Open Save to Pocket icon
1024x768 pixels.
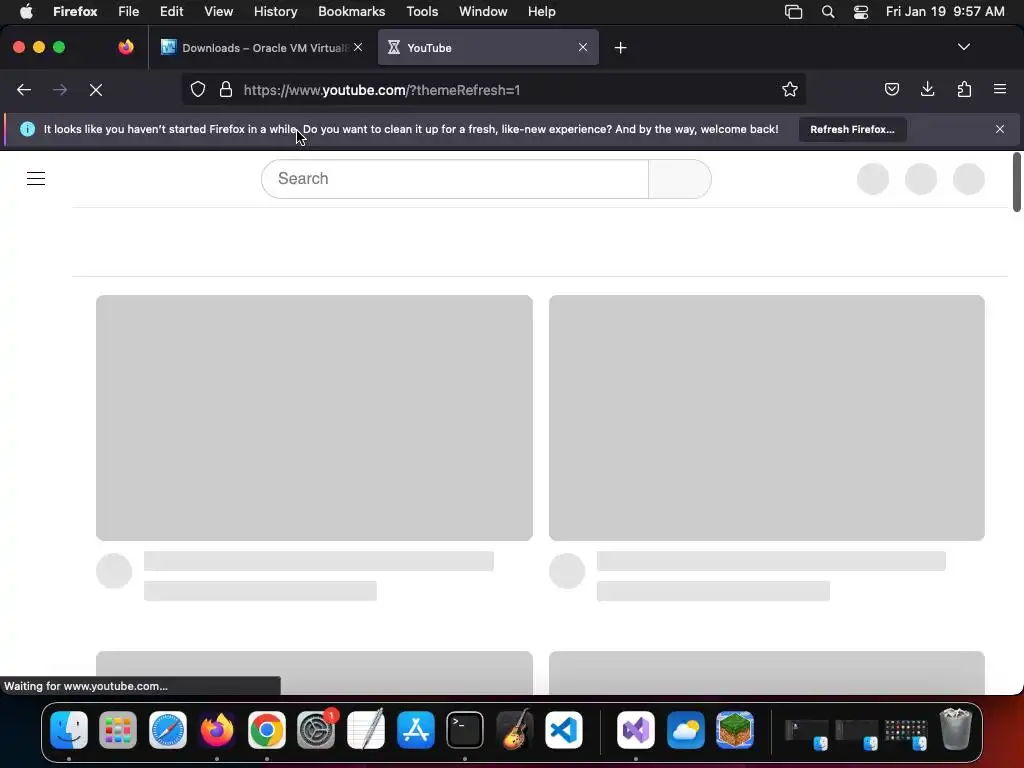coord(891,89)
